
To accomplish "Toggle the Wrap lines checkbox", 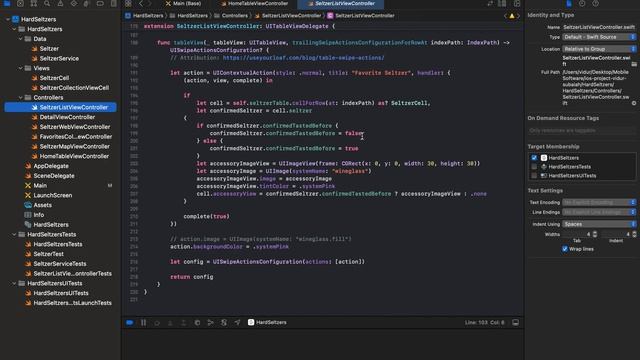I will pyautogui.click(x=565, y=249).
